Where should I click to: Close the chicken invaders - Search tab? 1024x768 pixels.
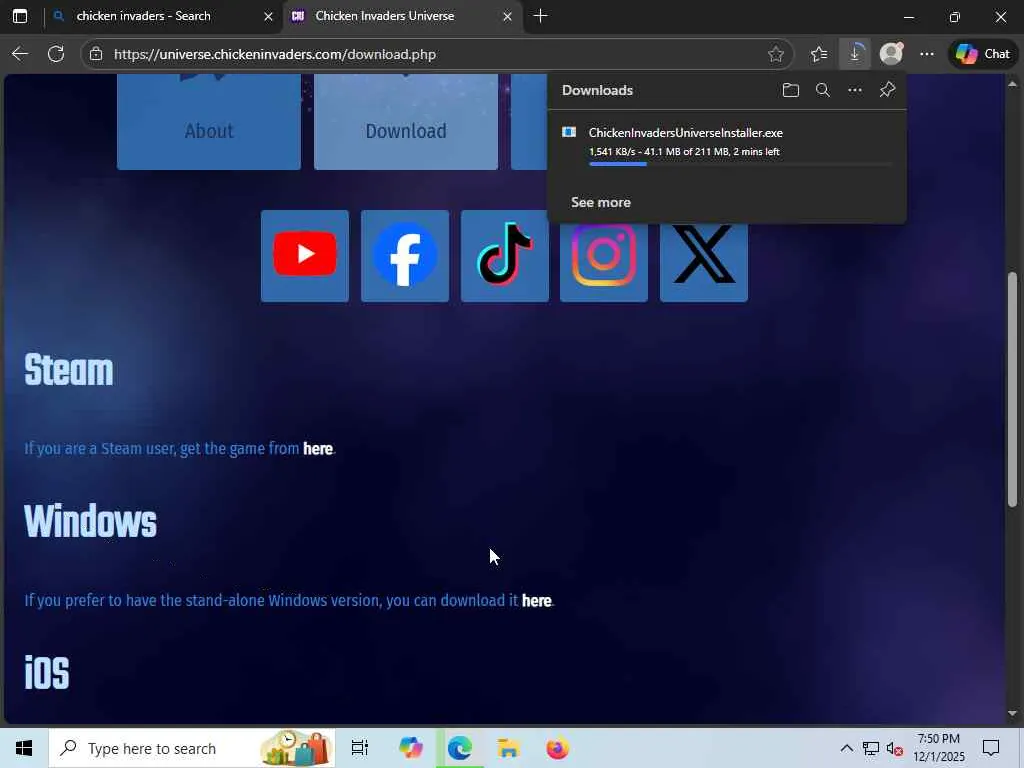tap(268, 16)
